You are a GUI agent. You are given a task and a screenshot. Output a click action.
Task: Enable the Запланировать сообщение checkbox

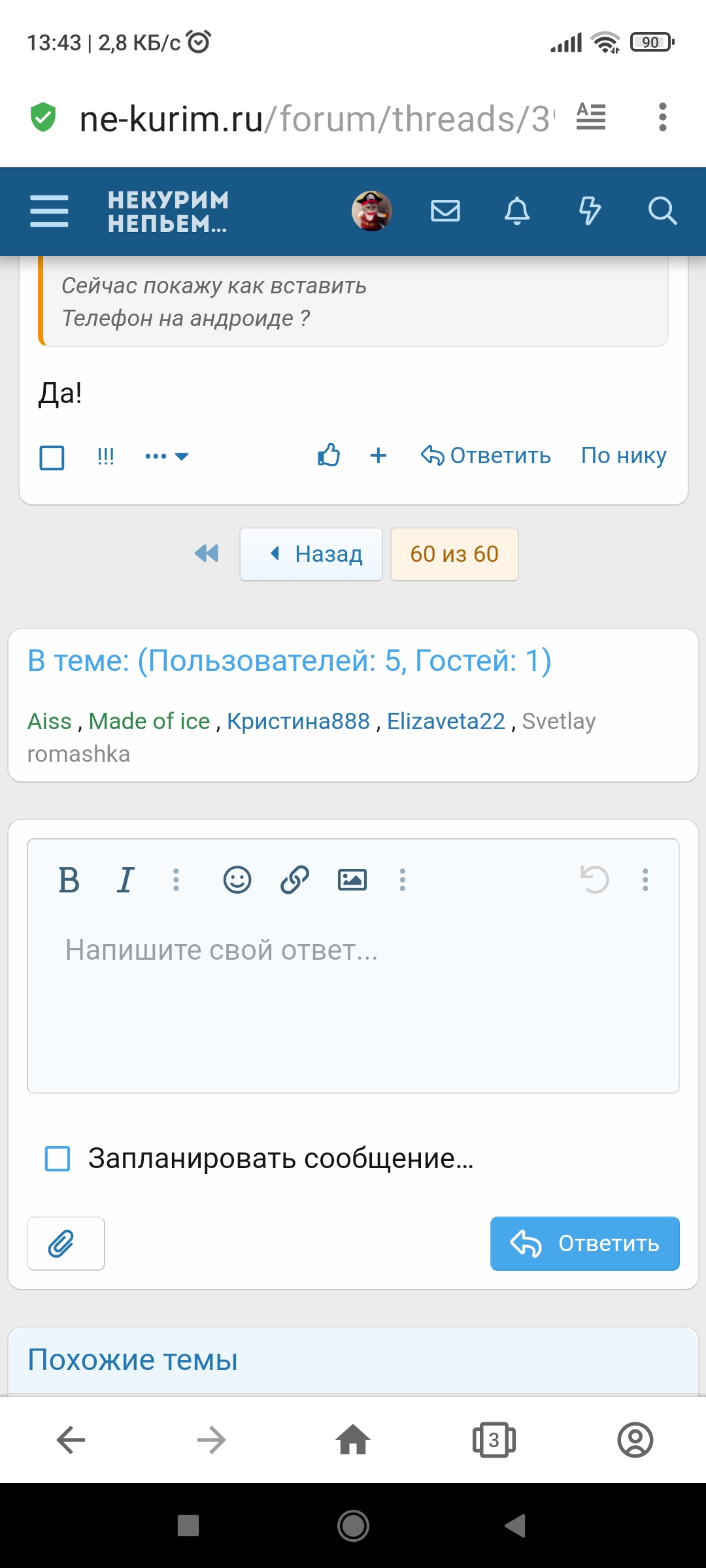(58, 1158)
